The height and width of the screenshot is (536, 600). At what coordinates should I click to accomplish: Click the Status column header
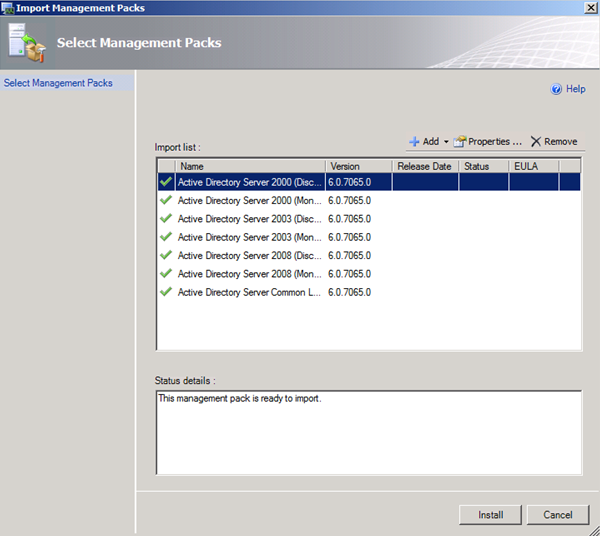[484, 166]
